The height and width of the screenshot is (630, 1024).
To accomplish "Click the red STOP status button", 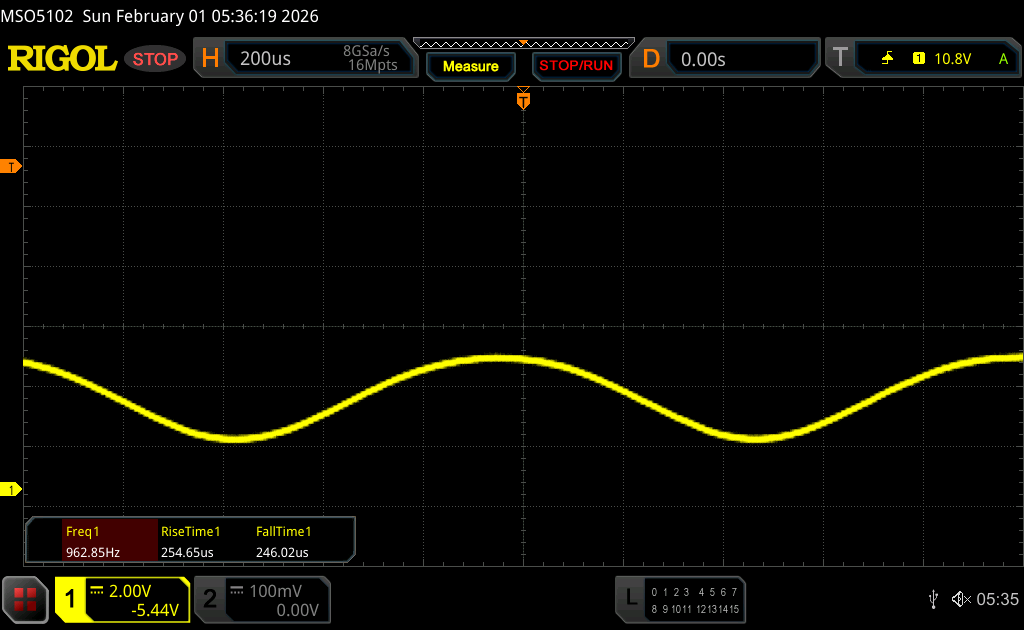I will 155,59.
